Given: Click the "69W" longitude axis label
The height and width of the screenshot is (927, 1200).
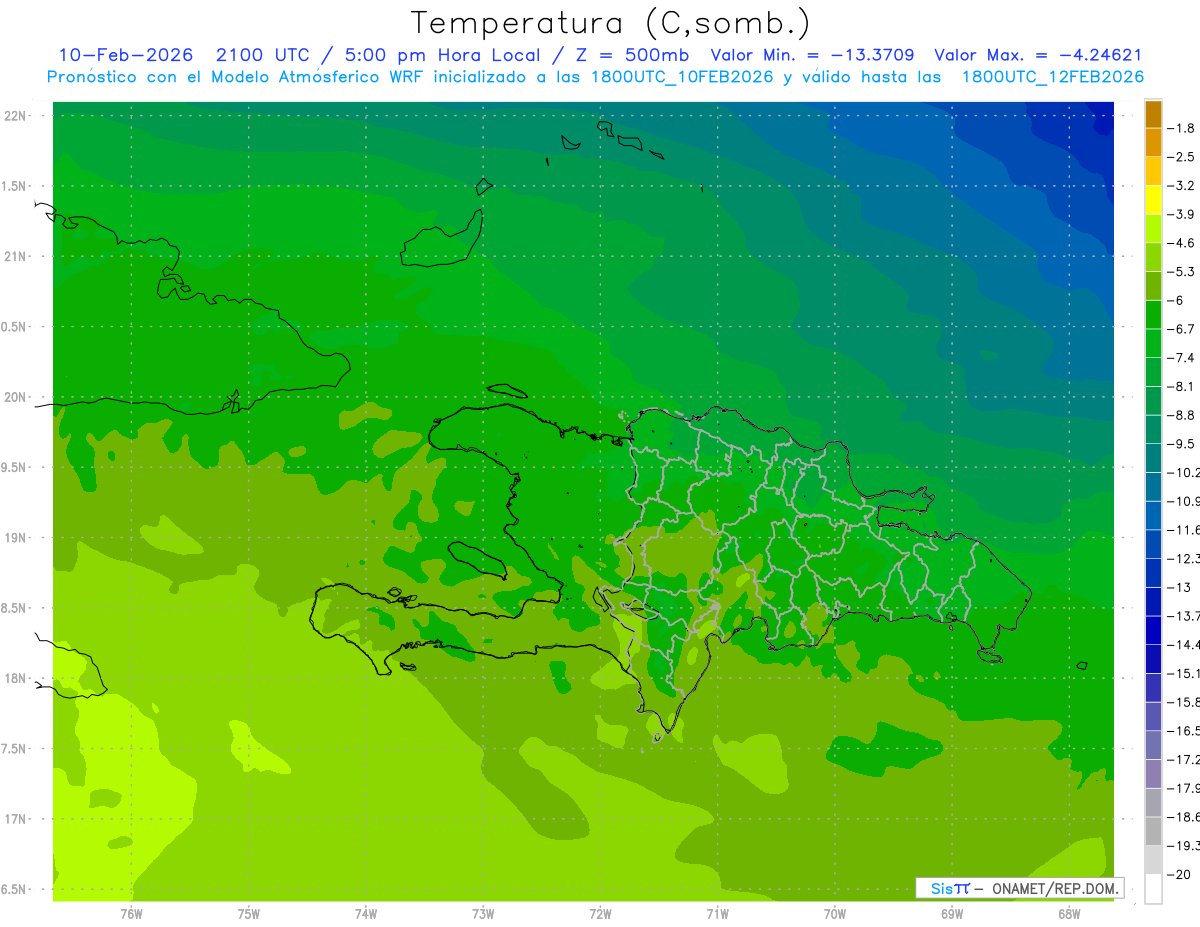Looking at the screenshot, I should [x=952, y=913].
